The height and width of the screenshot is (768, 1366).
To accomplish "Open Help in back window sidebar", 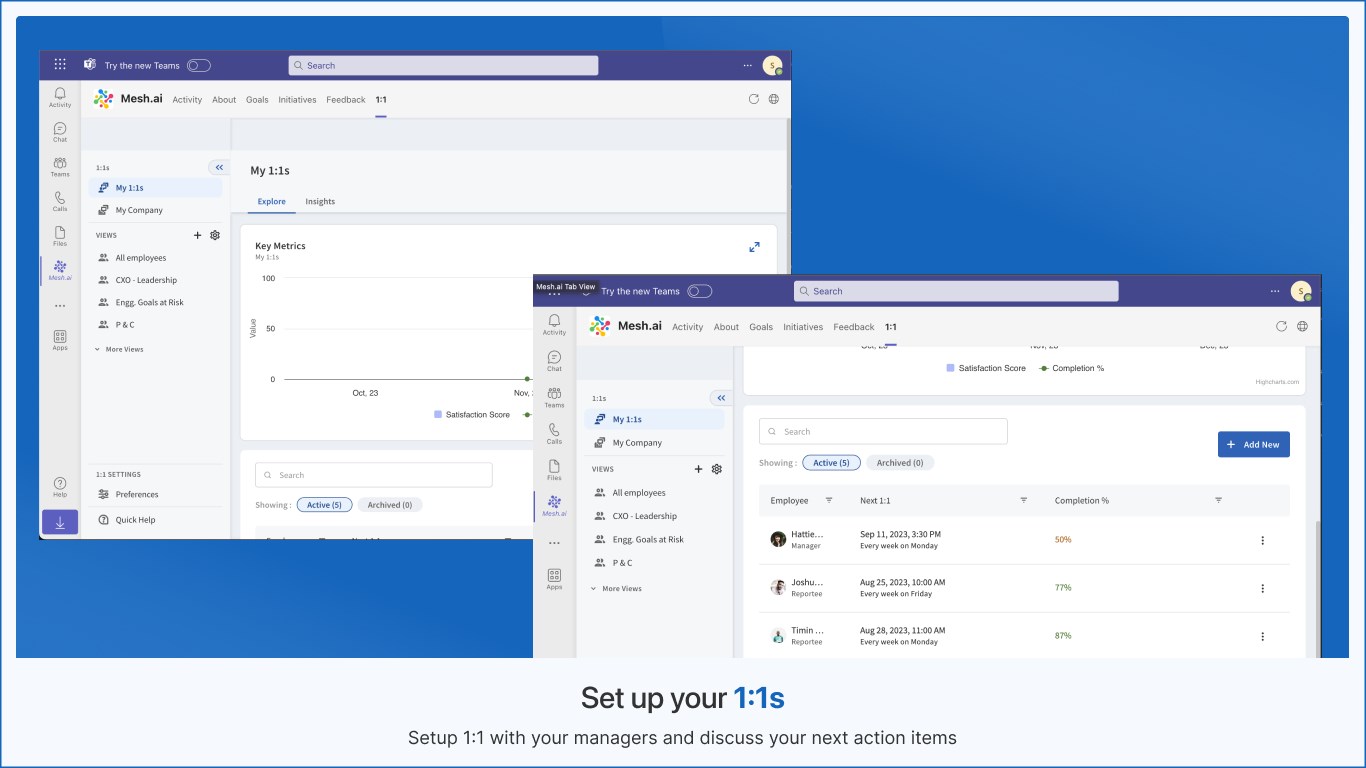I will click(x=60, y=487).
